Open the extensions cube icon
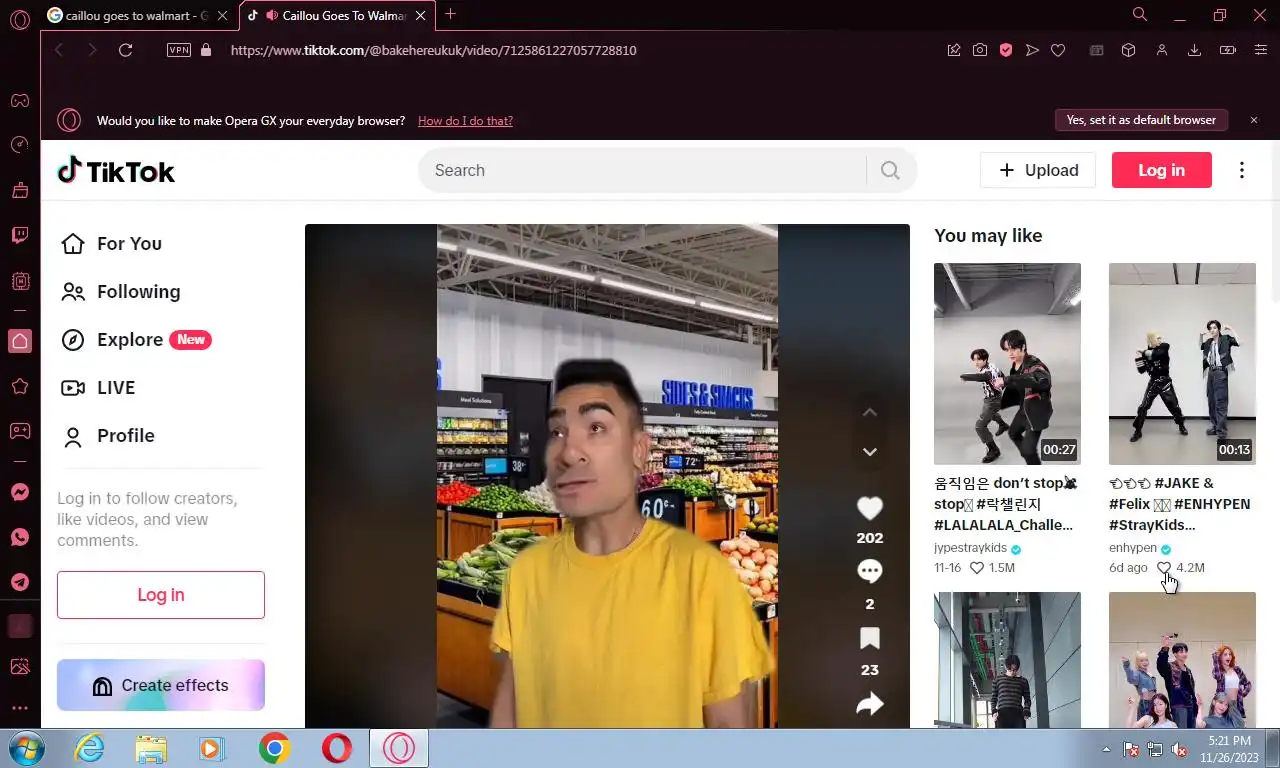The width and height of the screenshot is (1280, 768). pyautogui.click(x=1128, y=50)
